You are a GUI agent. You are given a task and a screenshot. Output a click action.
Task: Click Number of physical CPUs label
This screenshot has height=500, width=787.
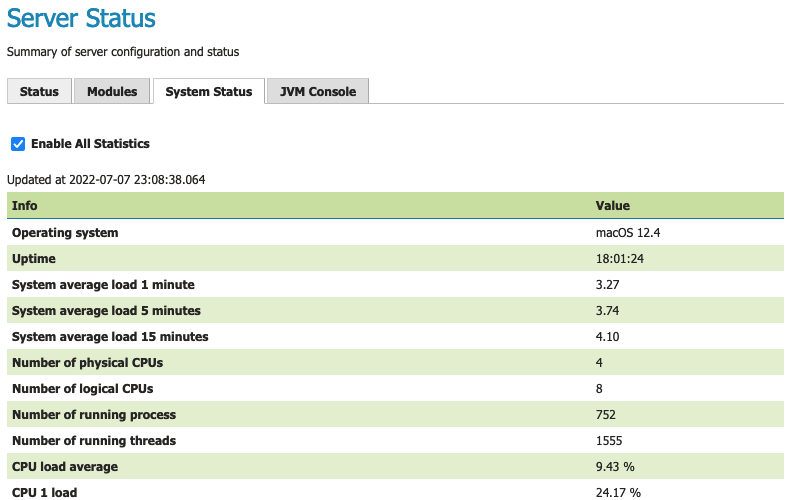[86, 362]
